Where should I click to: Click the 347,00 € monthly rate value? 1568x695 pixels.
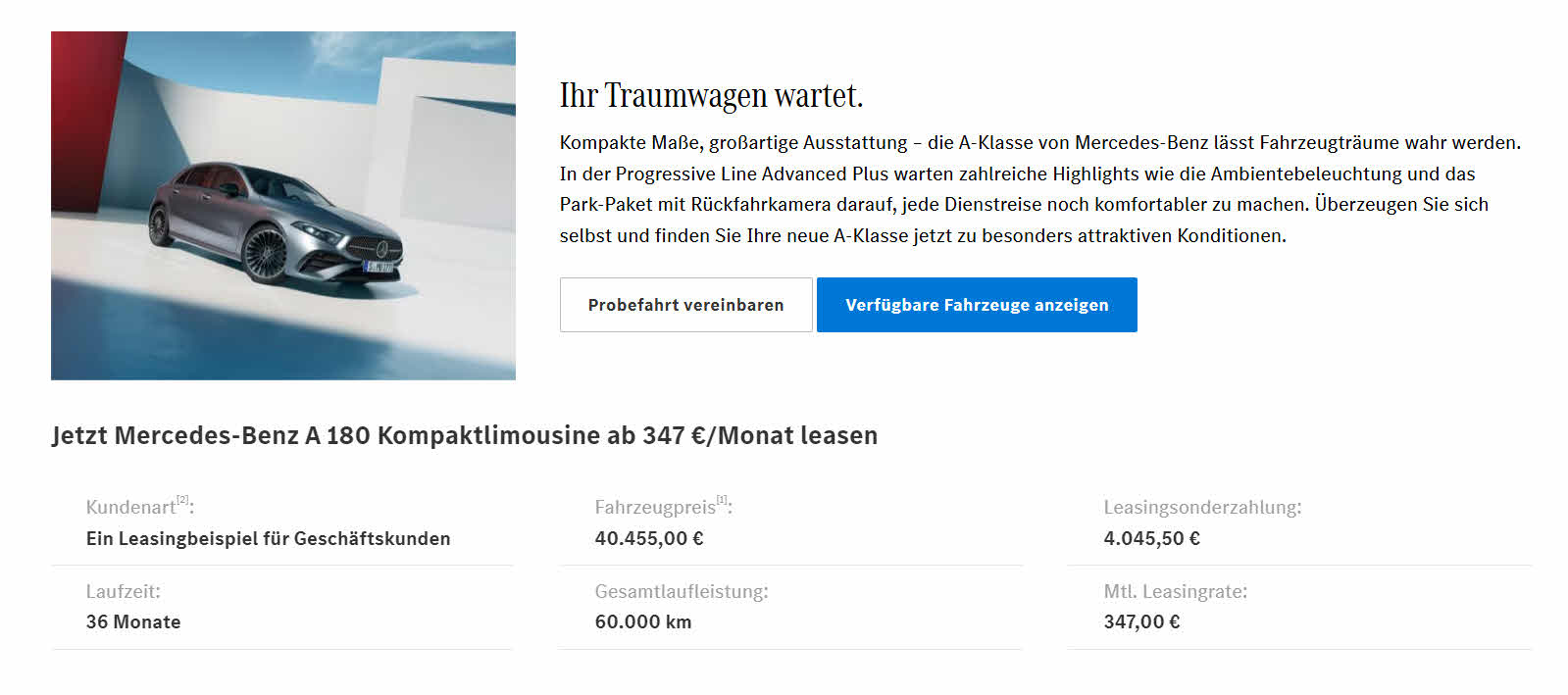[1141, 621]
